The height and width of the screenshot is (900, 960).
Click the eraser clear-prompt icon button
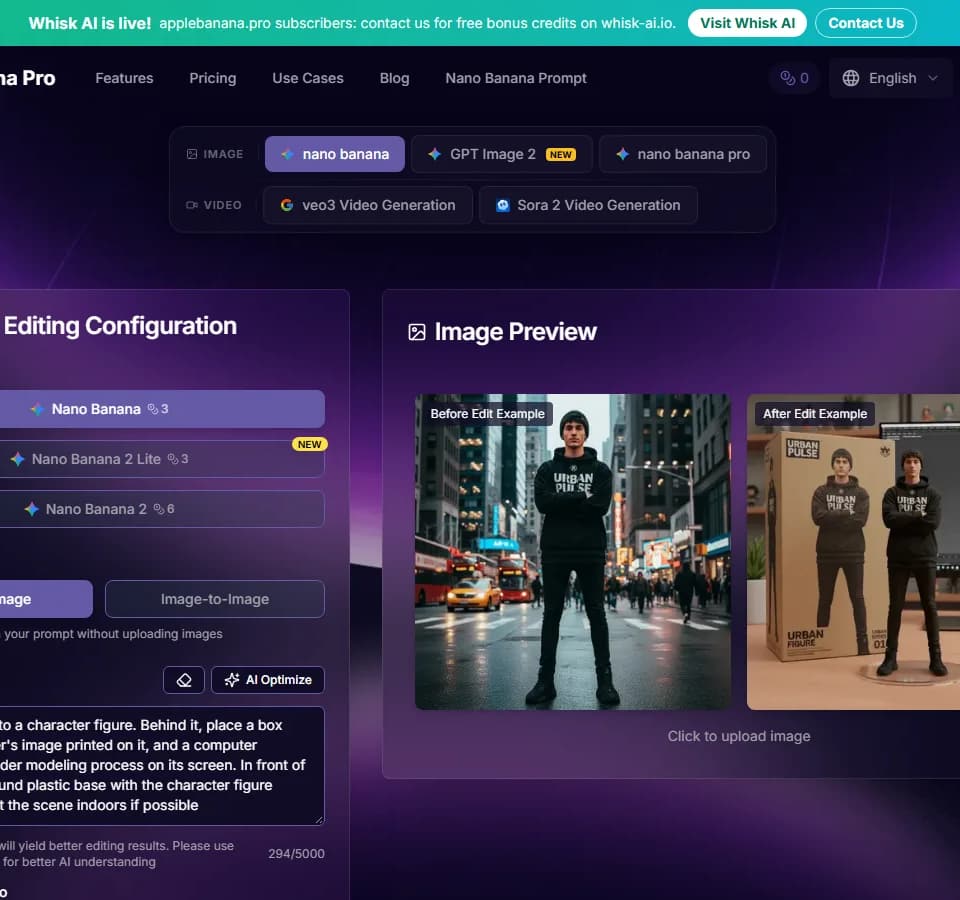184,680
